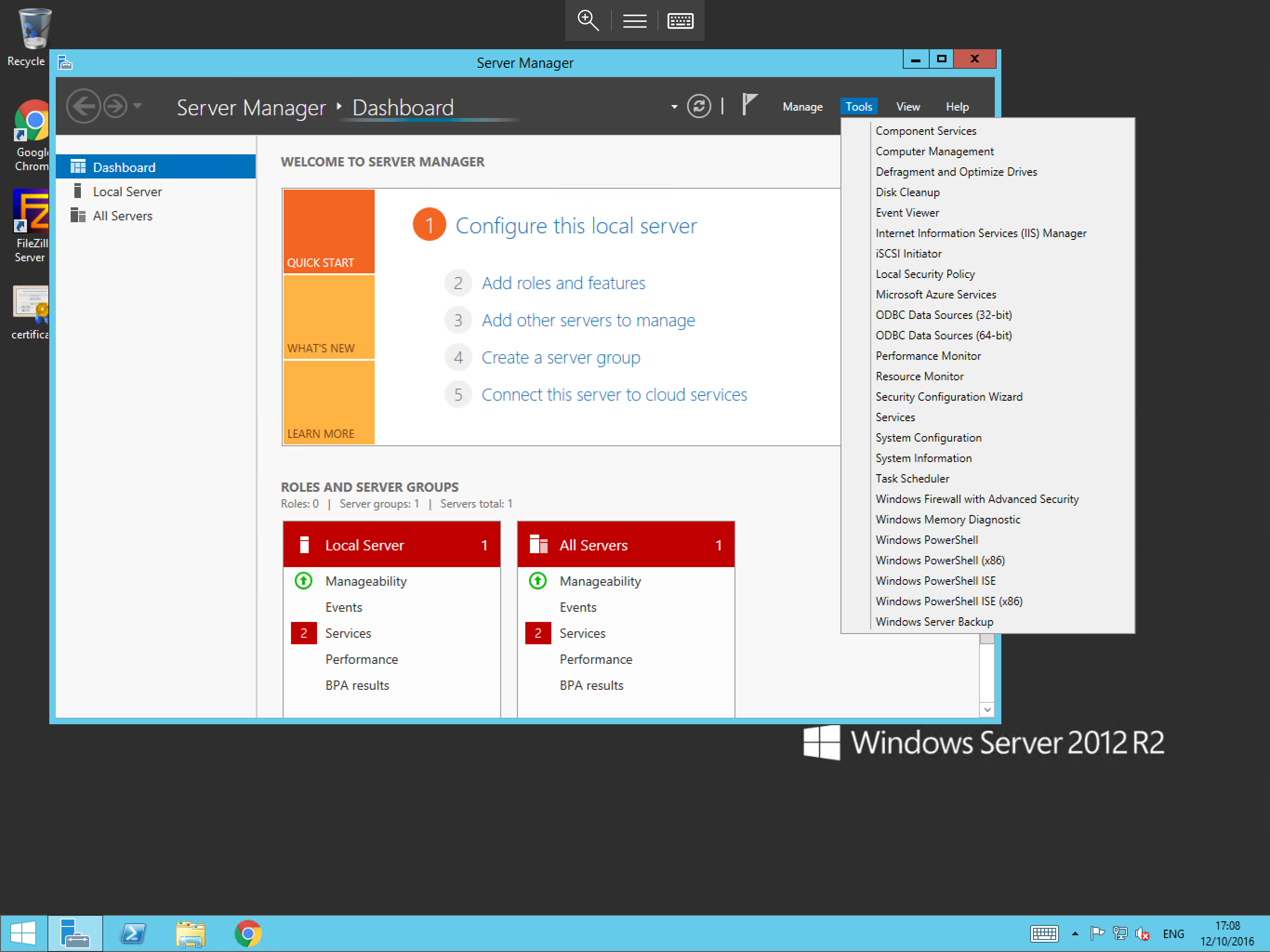Viewport: 1270px width, 952px height.
Task: Expand the breadcrumb address dropdown arrow
Action: click(674, 107)
